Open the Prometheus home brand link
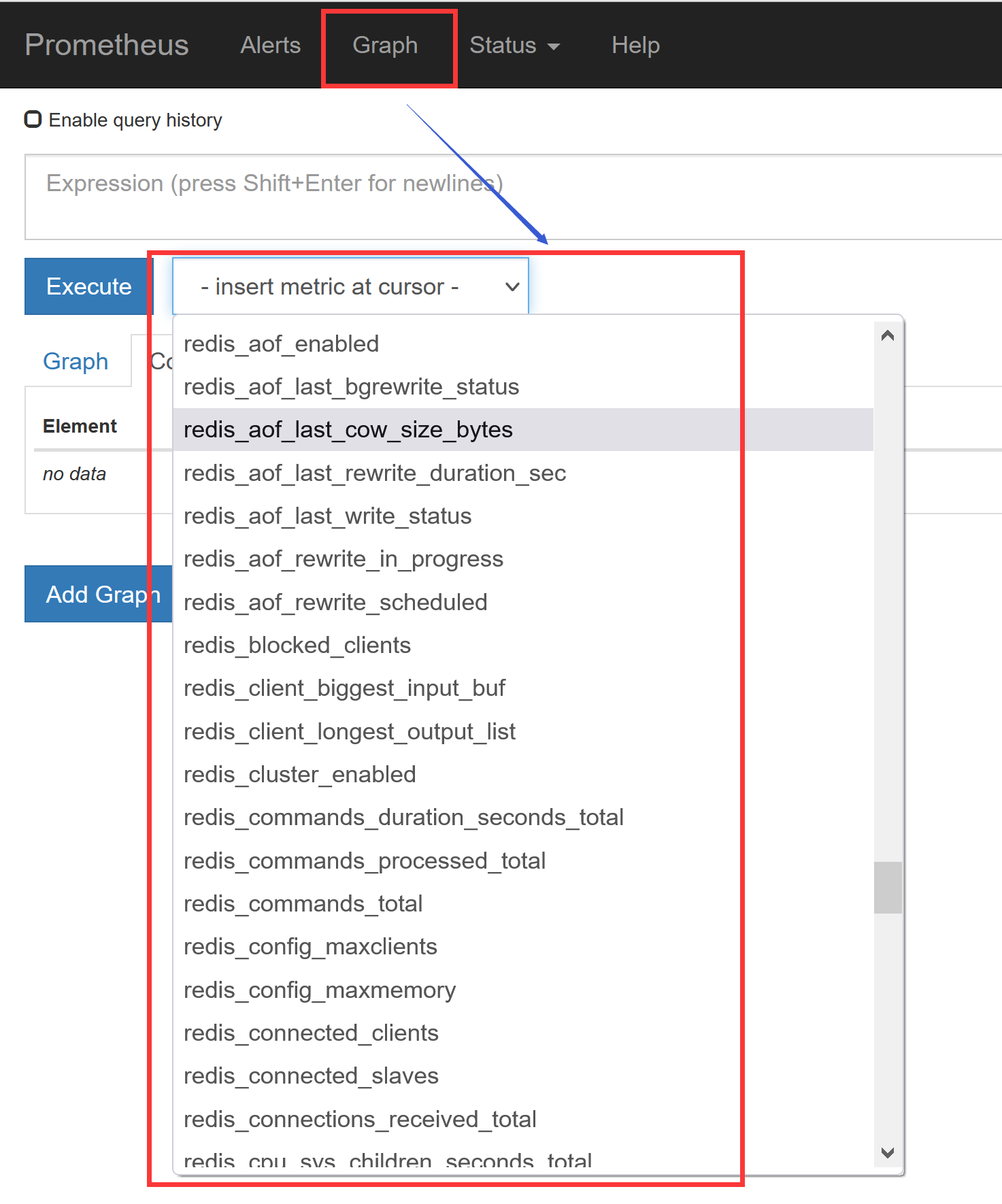This screenshot has height=1204, width=1002. (107, 45)
